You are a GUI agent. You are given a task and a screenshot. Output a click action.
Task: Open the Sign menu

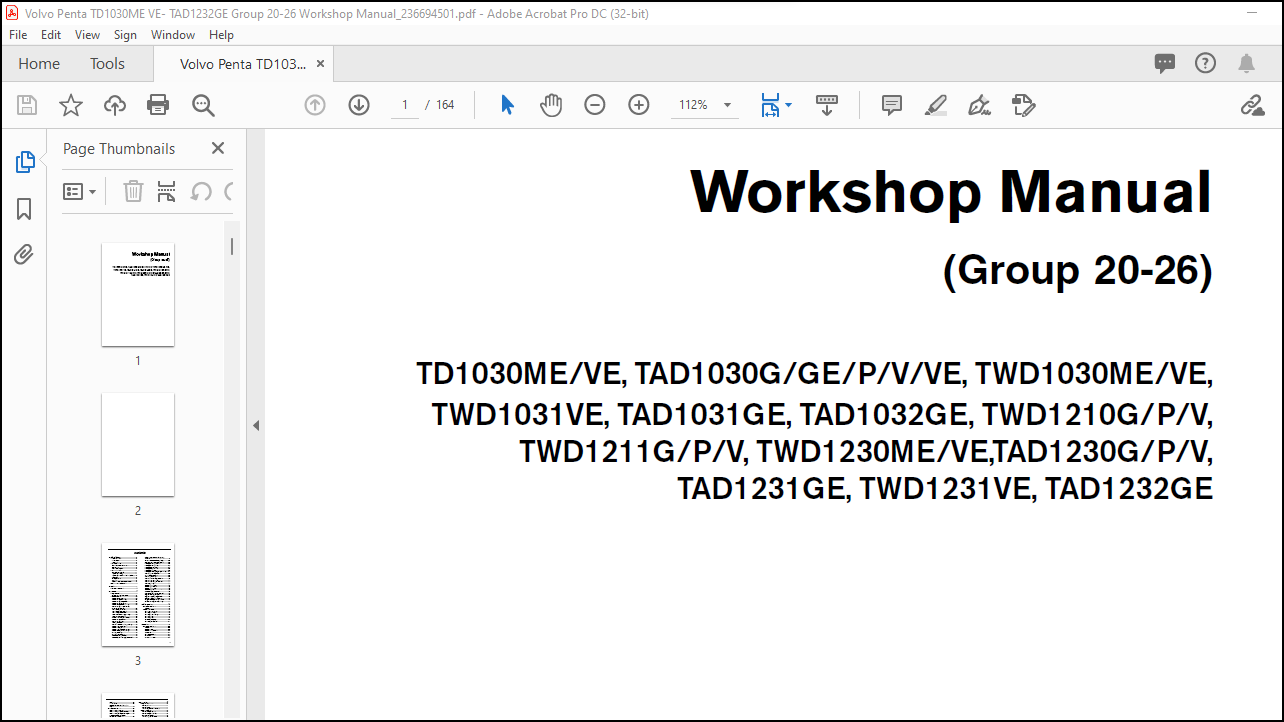pos(125,34)
